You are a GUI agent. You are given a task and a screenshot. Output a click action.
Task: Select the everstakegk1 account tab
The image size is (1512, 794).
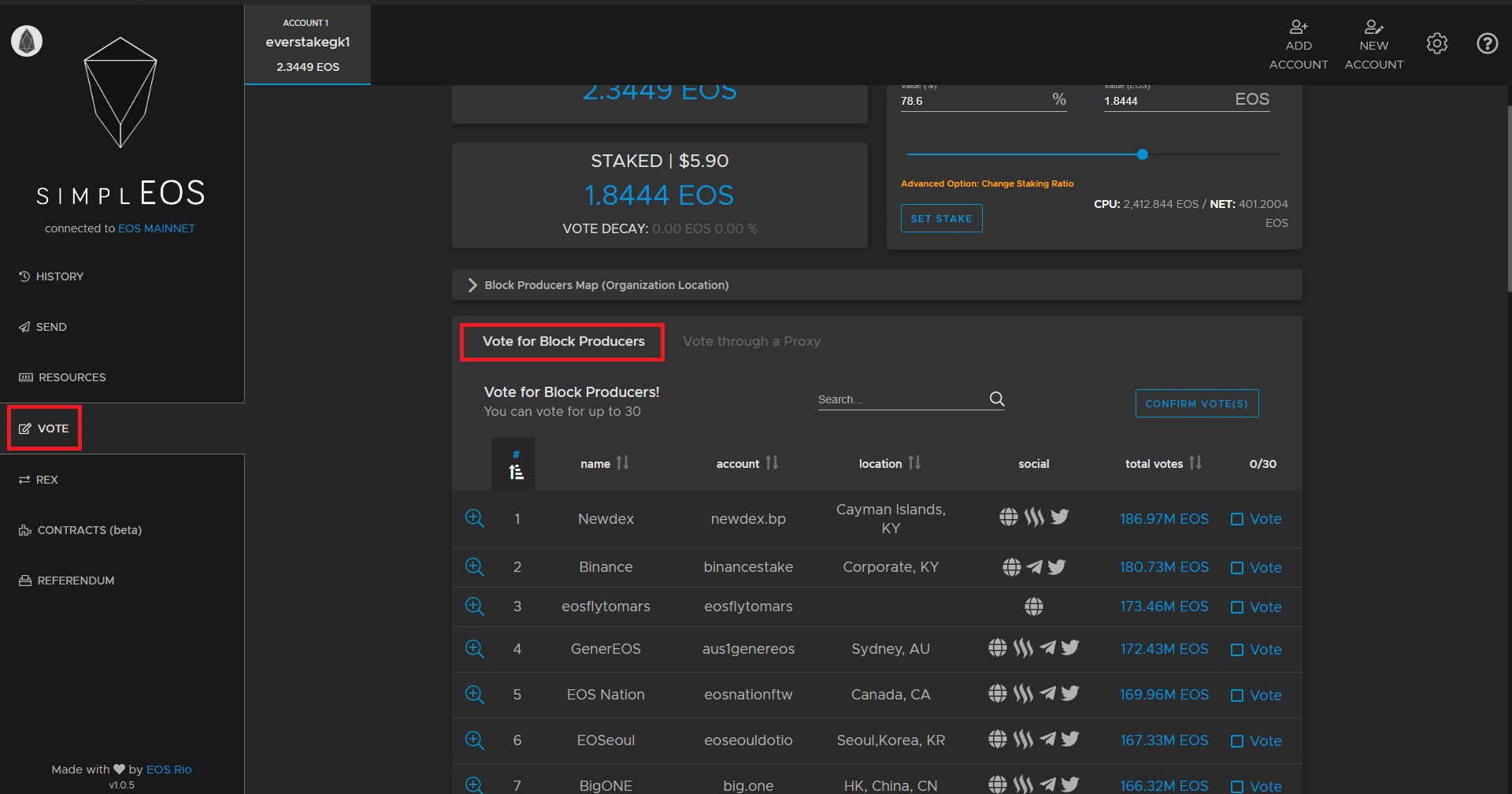pos(308,45)
